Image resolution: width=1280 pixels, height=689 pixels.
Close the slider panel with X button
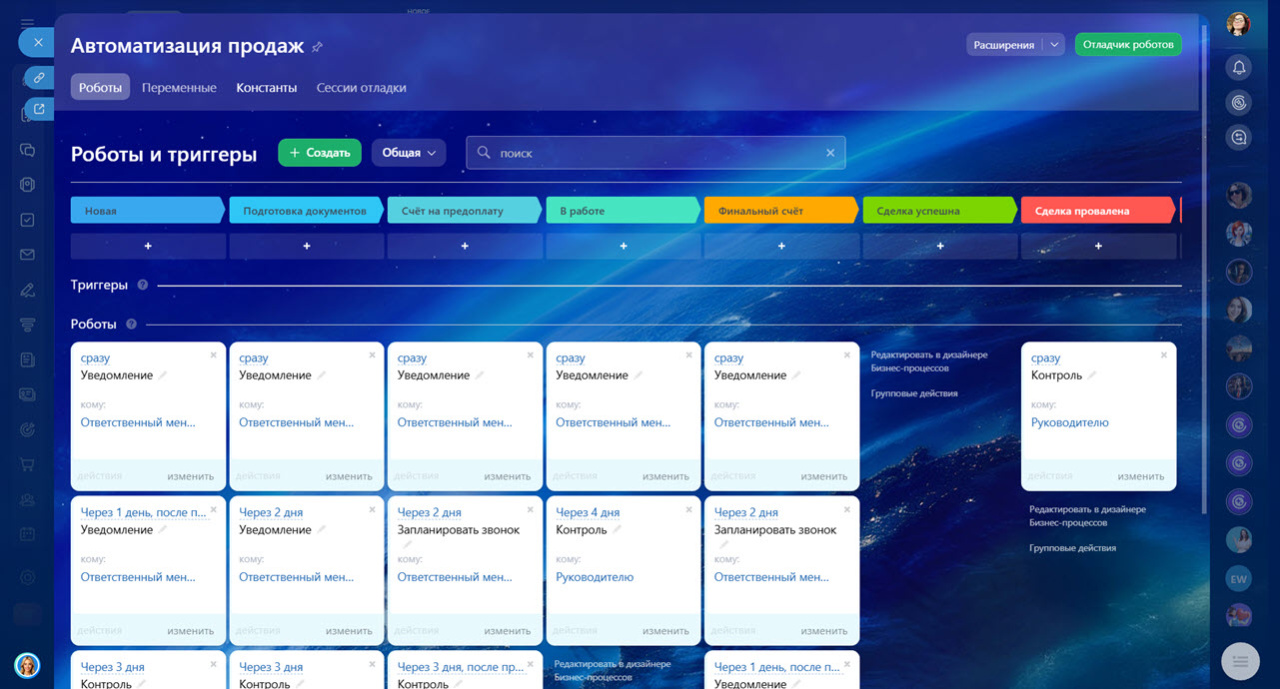(37, 42)
